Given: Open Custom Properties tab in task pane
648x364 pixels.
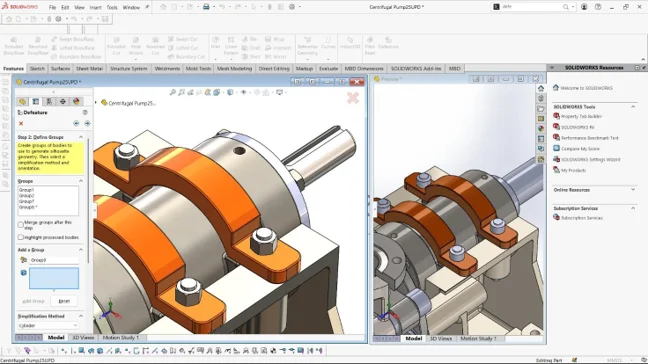Looking at the screenshot, I should click(x=541, y=139).
